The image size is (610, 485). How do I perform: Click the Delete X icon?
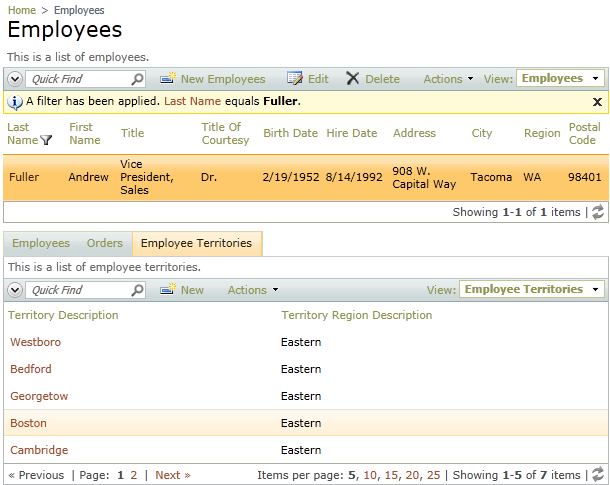click(x=352, y=79)
